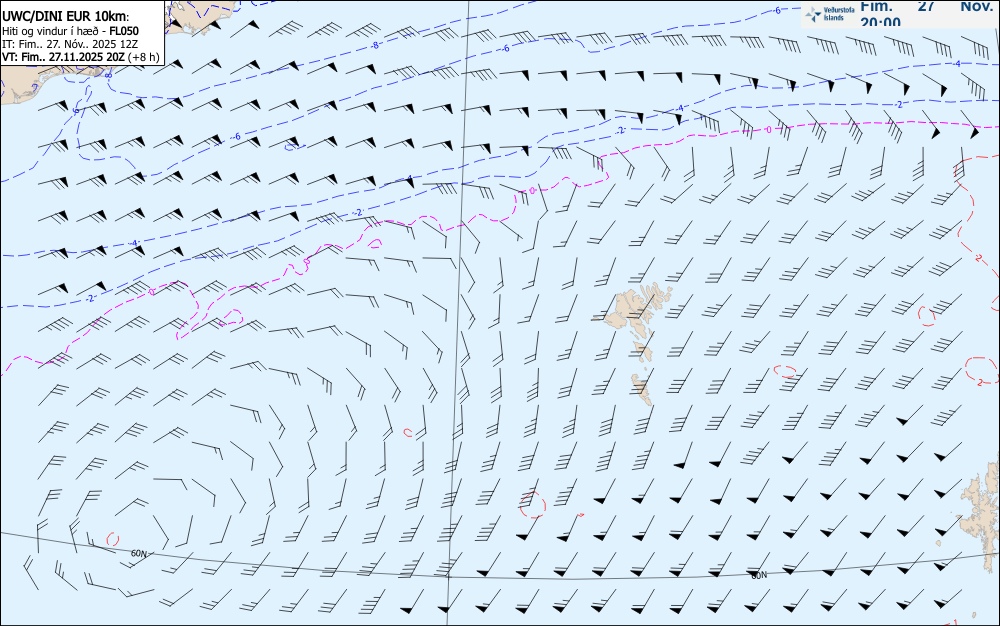
Task: Click the 'Veðurstofa Íslands' logo text
Action: click(x=839, y=14)
